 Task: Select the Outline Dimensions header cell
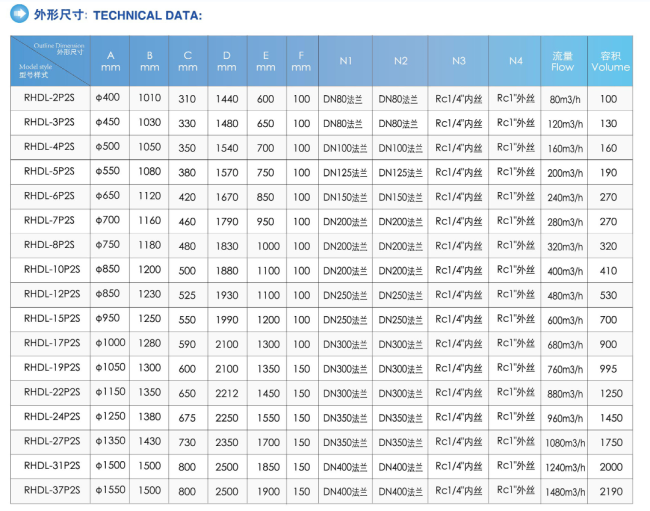50,61
